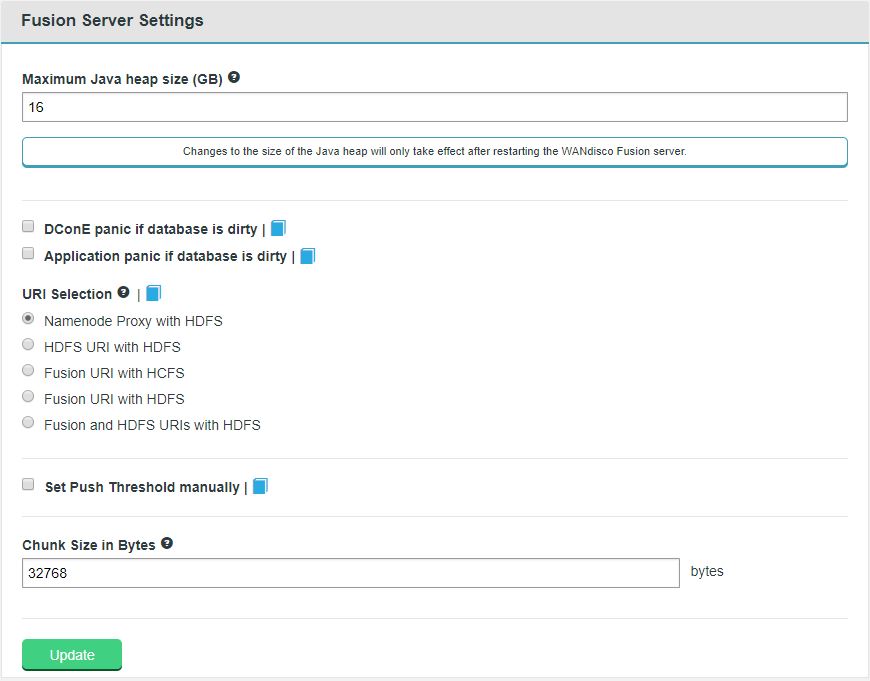This screenshot has width=870, height=681.
Task: Enable Application panic if database is dirty
Action: [27, 253]
